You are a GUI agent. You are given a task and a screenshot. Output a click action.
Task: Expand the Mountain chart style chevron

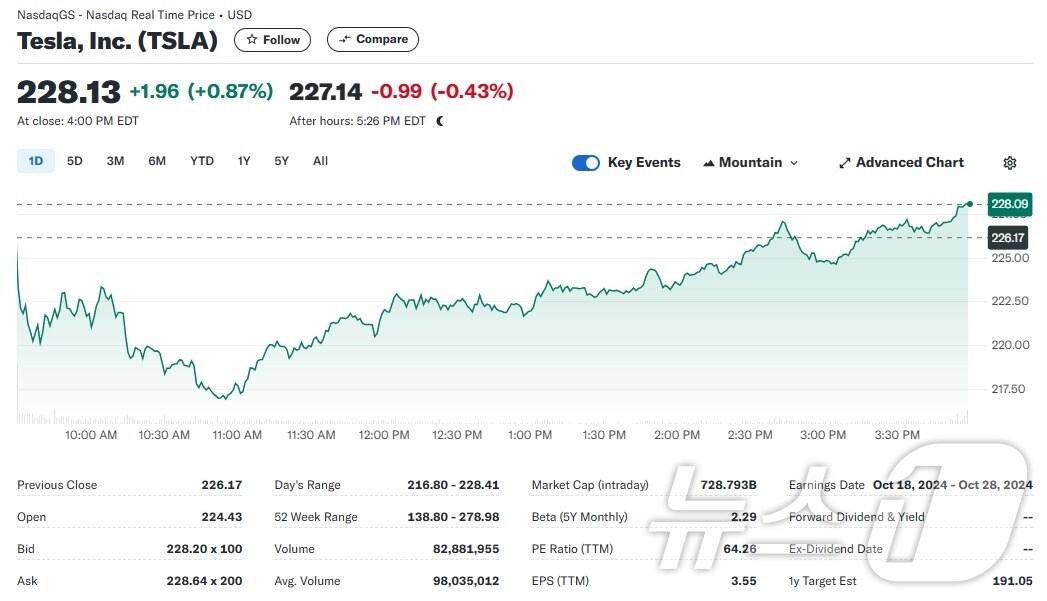[x=794, y=163]
